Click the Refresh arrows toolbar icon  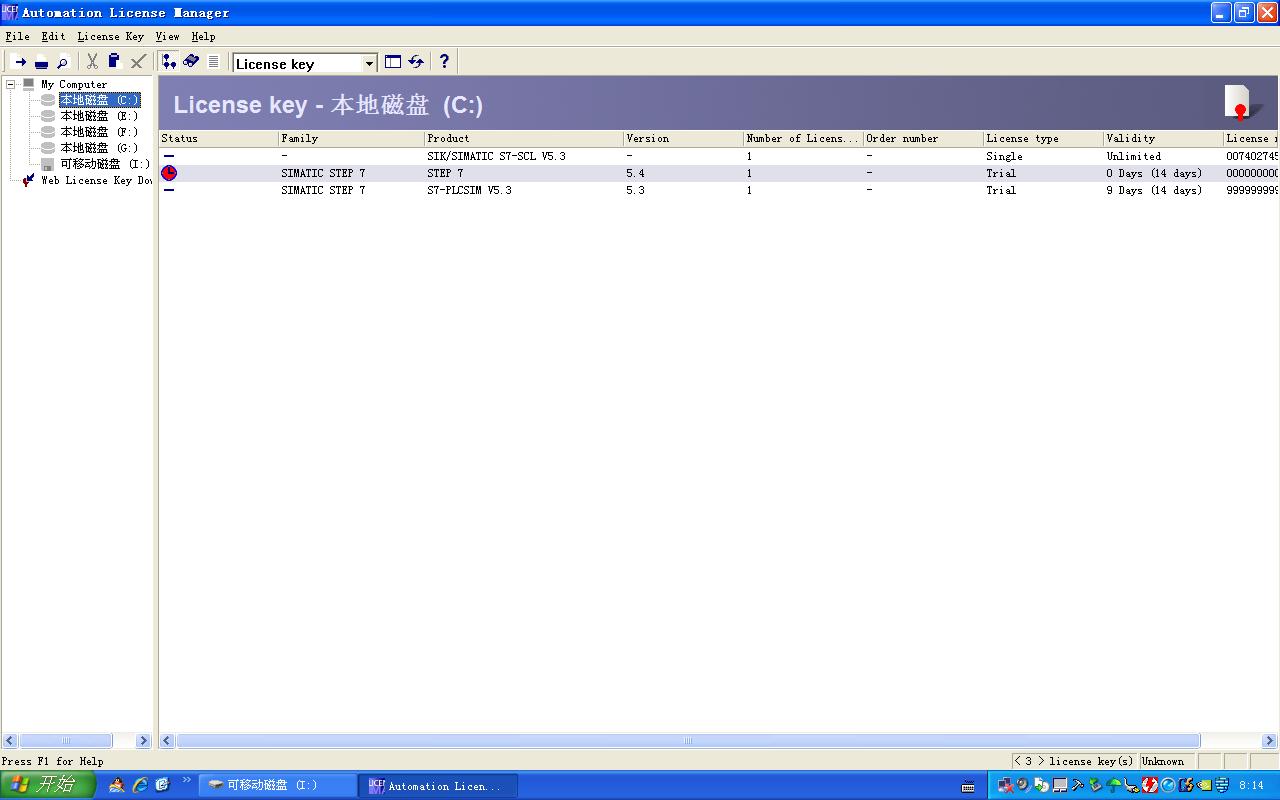point(416,62)
